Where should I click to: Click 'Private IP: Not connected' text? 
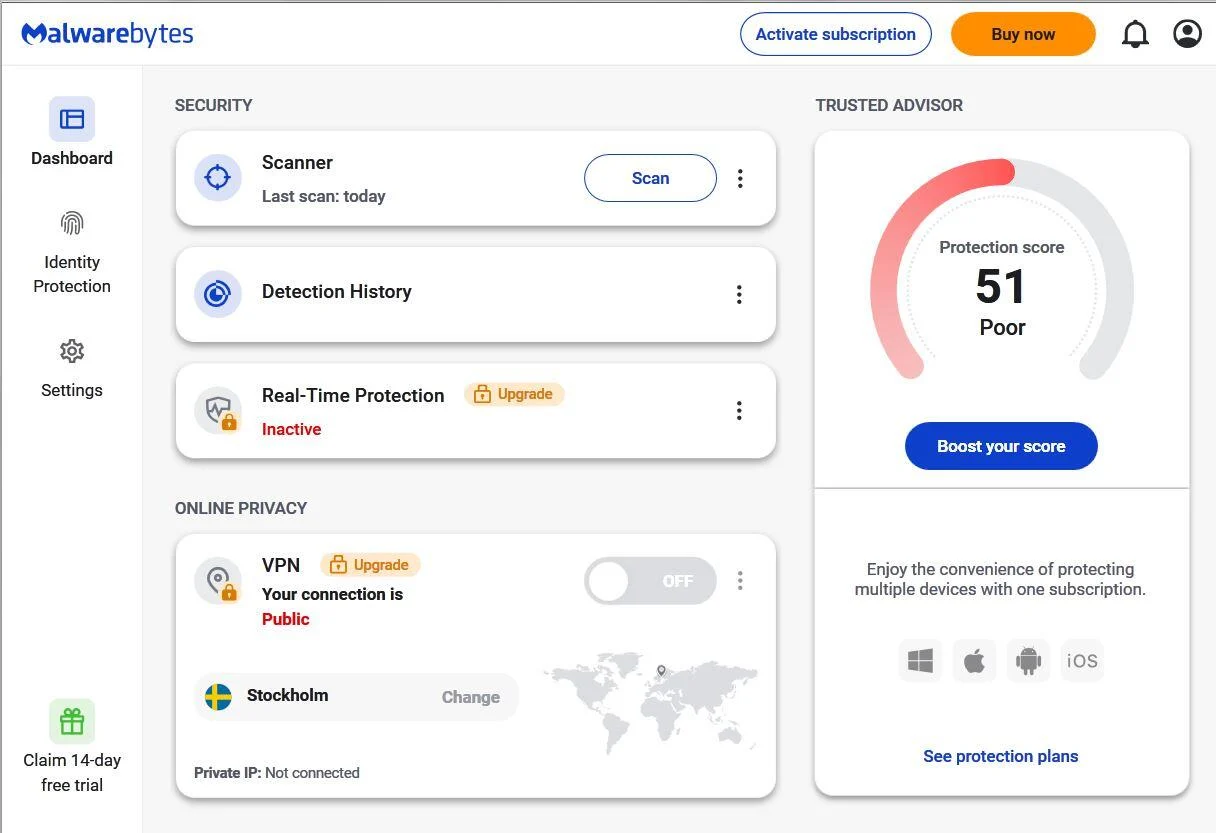(277, 772)
